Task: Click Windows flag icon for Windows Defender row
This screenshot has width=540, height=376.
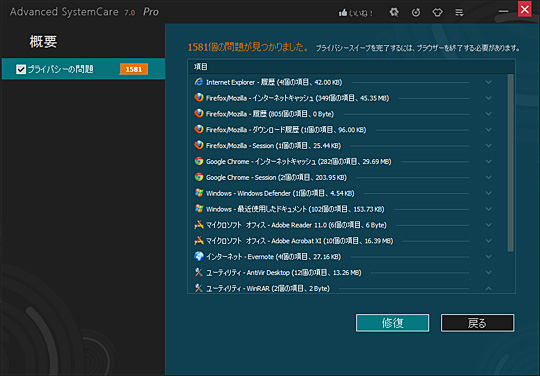Action: point(199,193)
